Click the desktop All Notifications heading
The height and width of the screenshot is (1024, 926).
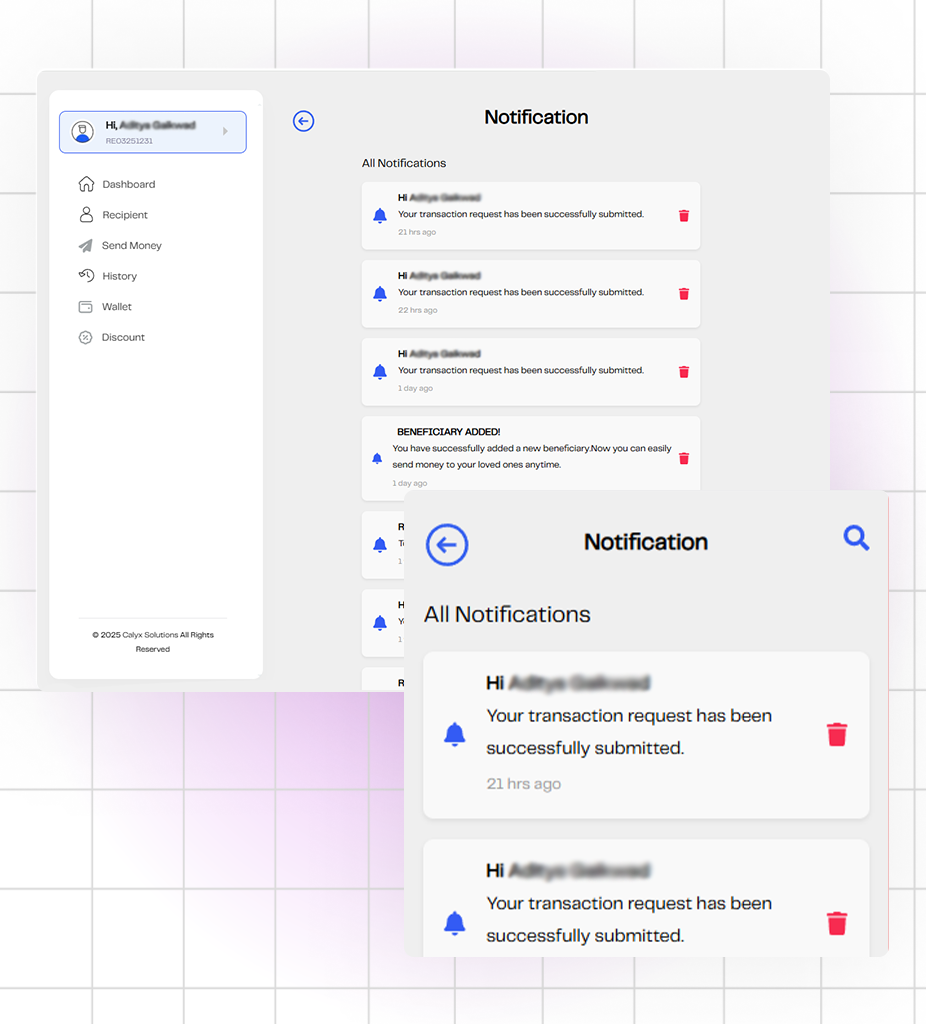click(404, 163)
